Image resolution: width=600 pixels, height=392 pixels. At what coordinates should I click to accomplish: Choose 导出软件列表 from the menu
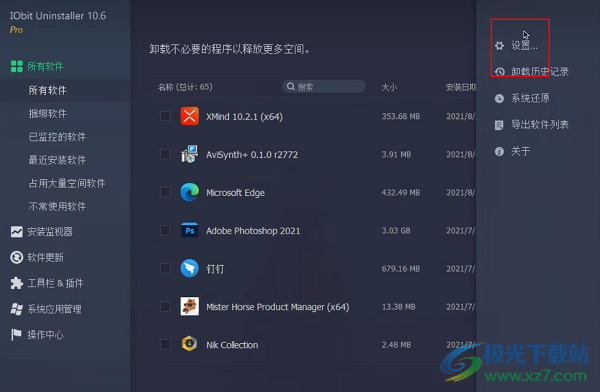point(540,125)
